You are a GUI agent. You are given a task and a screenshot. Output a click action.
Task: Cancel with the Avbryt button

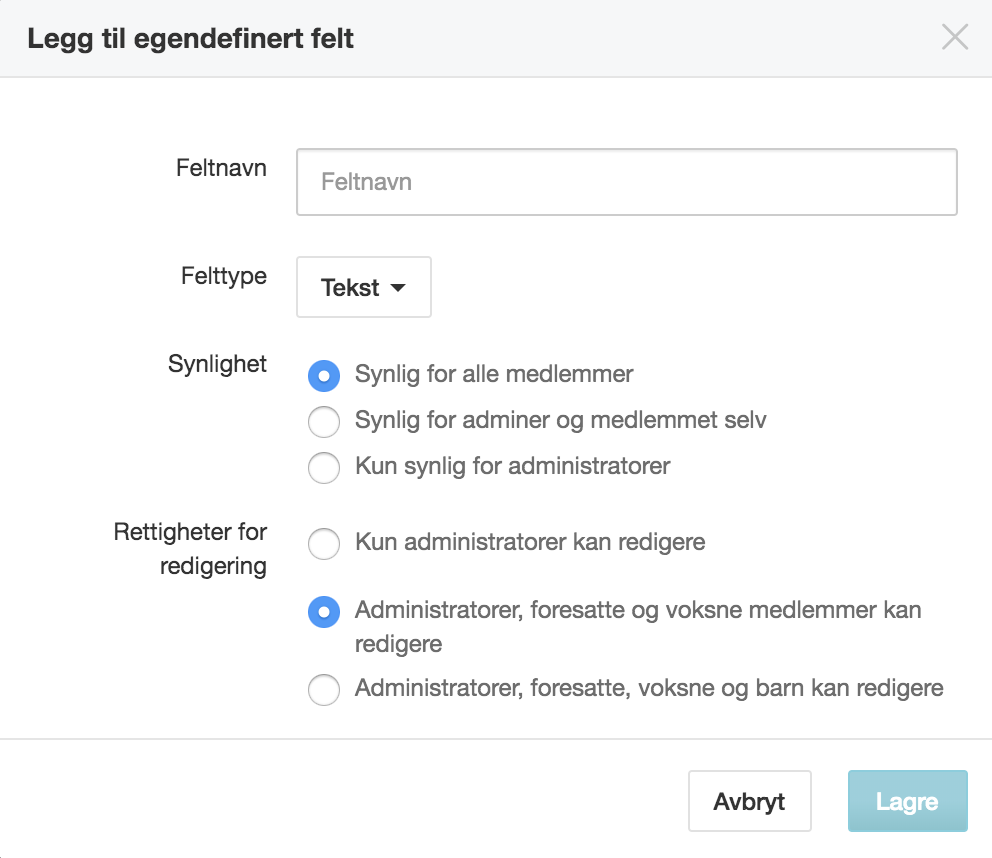point(750,801)
